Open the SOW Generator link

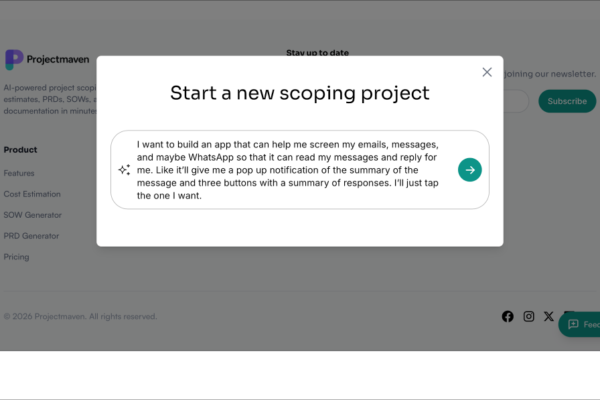tap(32, 215)
